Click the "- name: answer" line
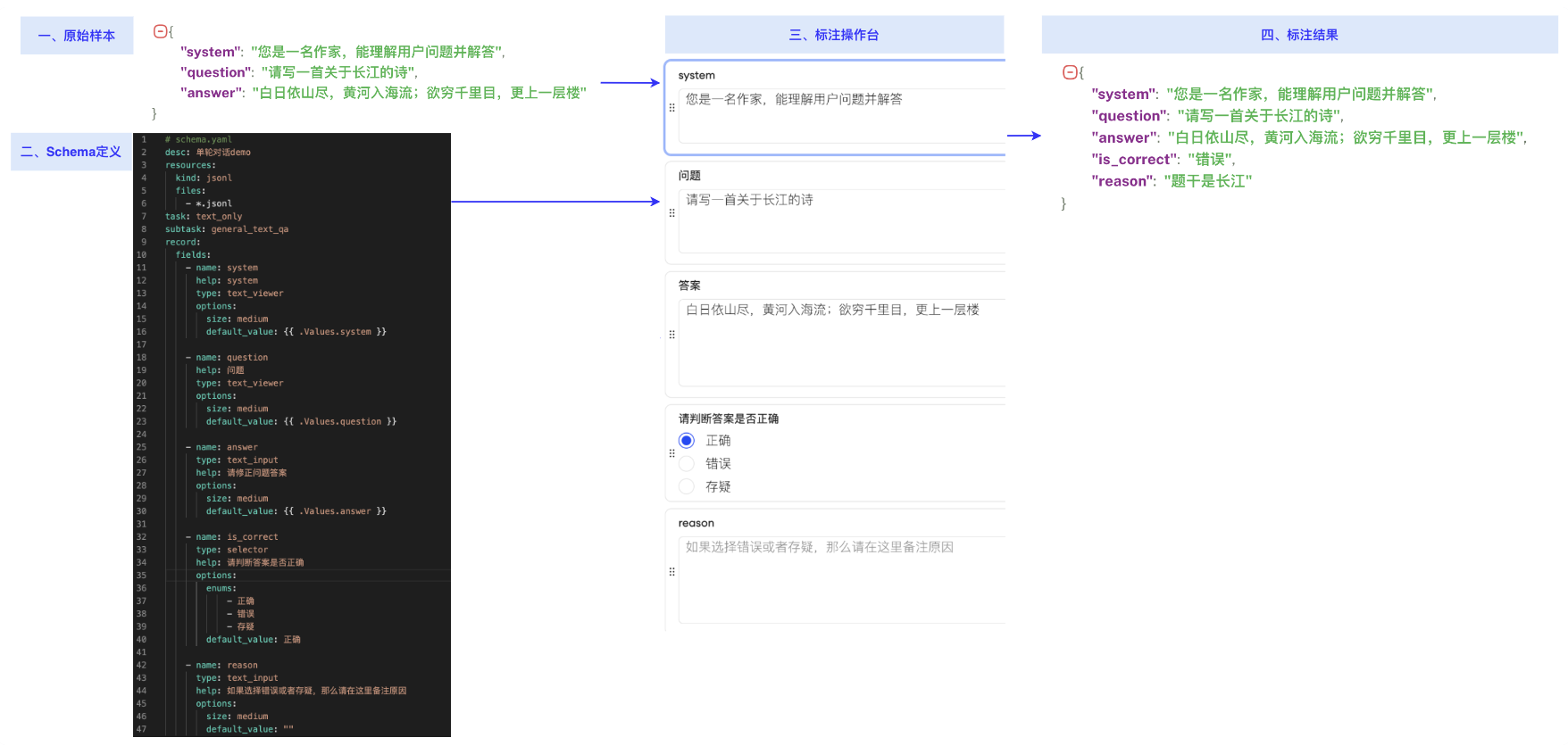This screenshot has width=1568, height=746. tap(221, 447)
